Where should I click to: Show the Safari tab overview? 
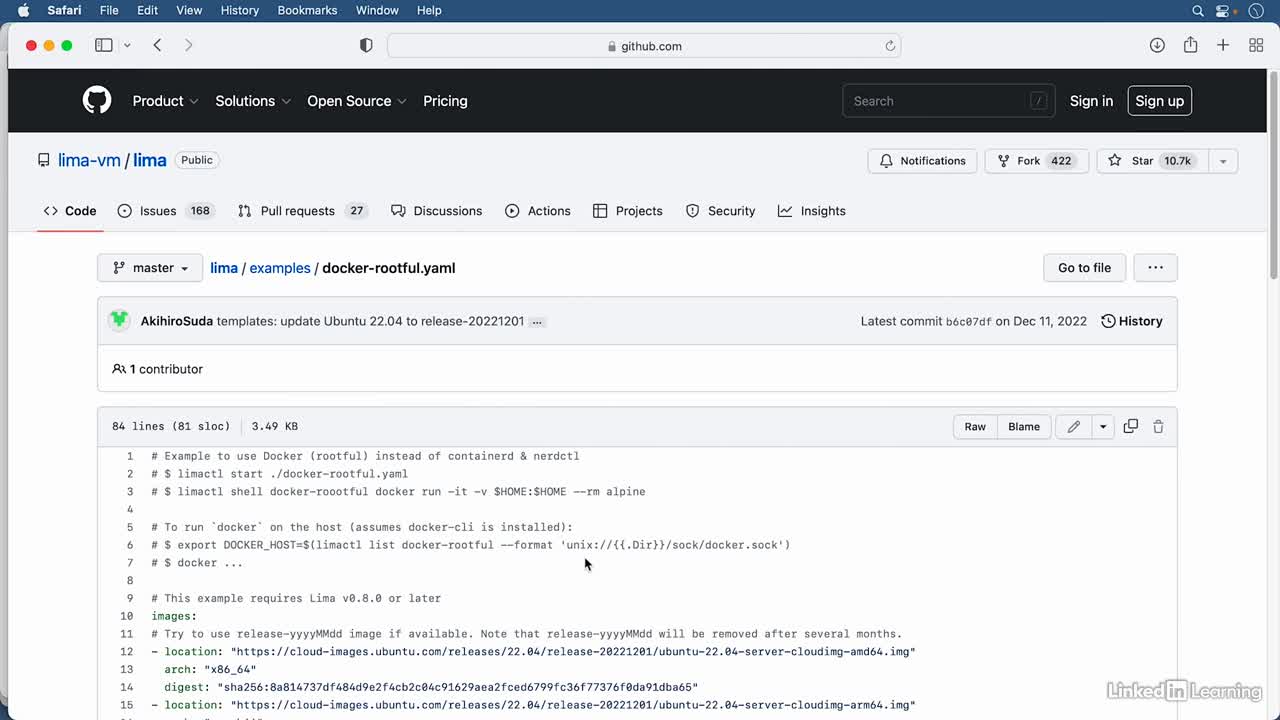(x=1256, y=45)
